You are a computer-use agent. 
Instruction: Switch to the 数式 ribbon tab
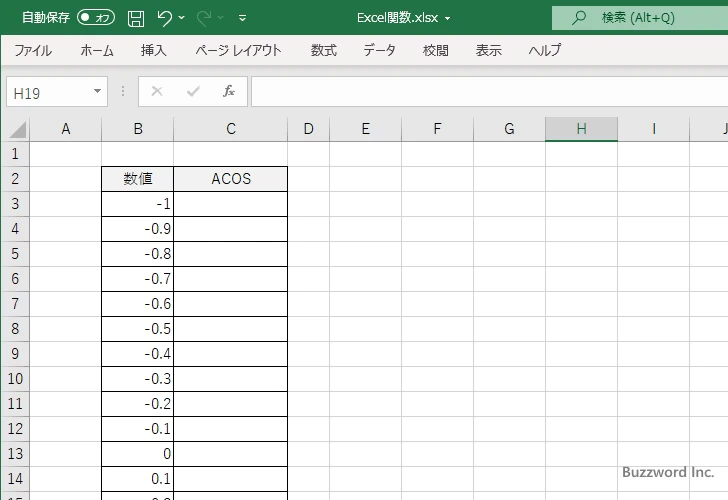pyautogui.click(x=324, y=50)
